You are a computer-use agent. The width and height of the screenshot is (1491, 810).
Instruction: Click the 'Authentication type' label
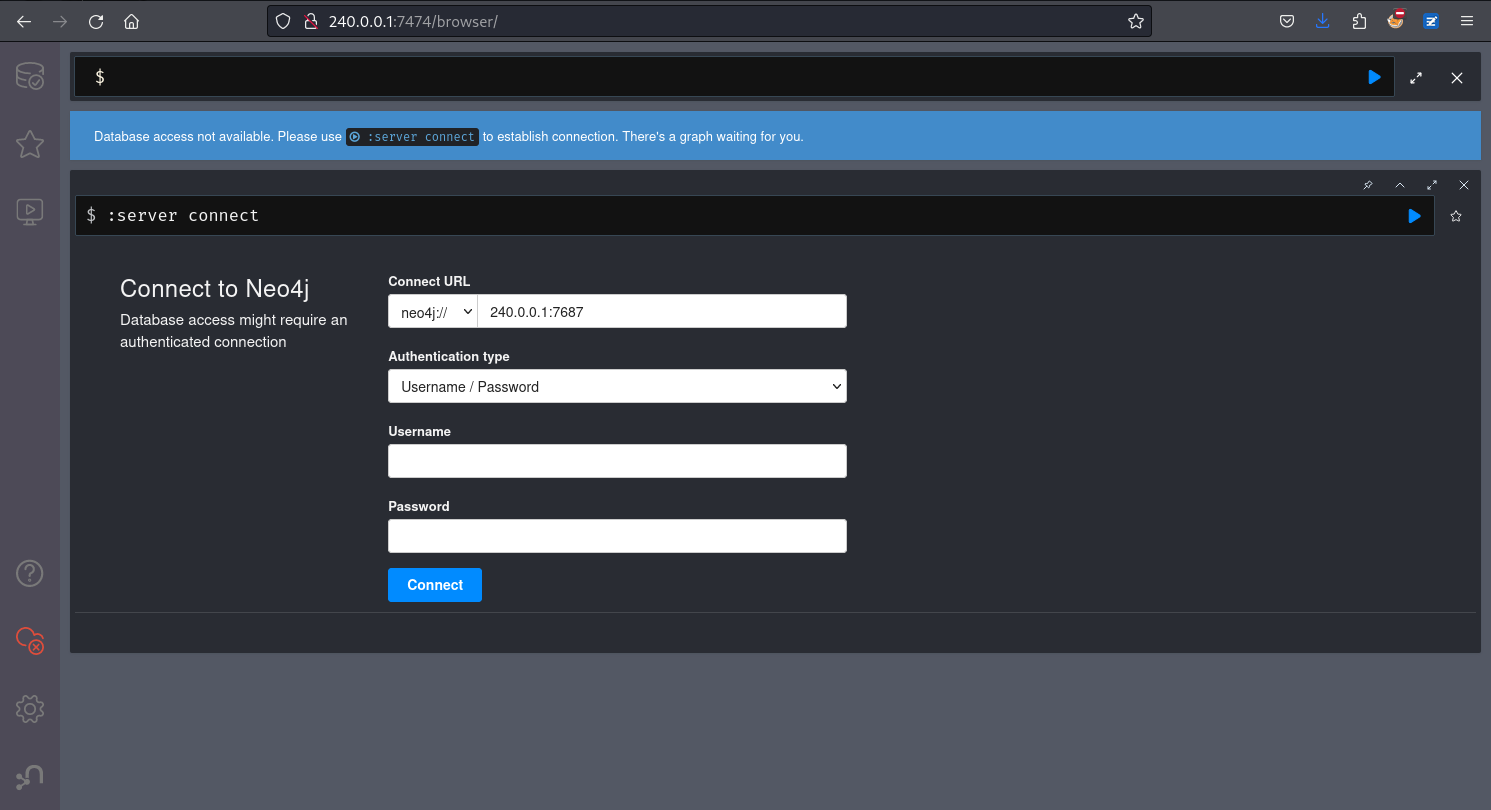click(449, 356)
